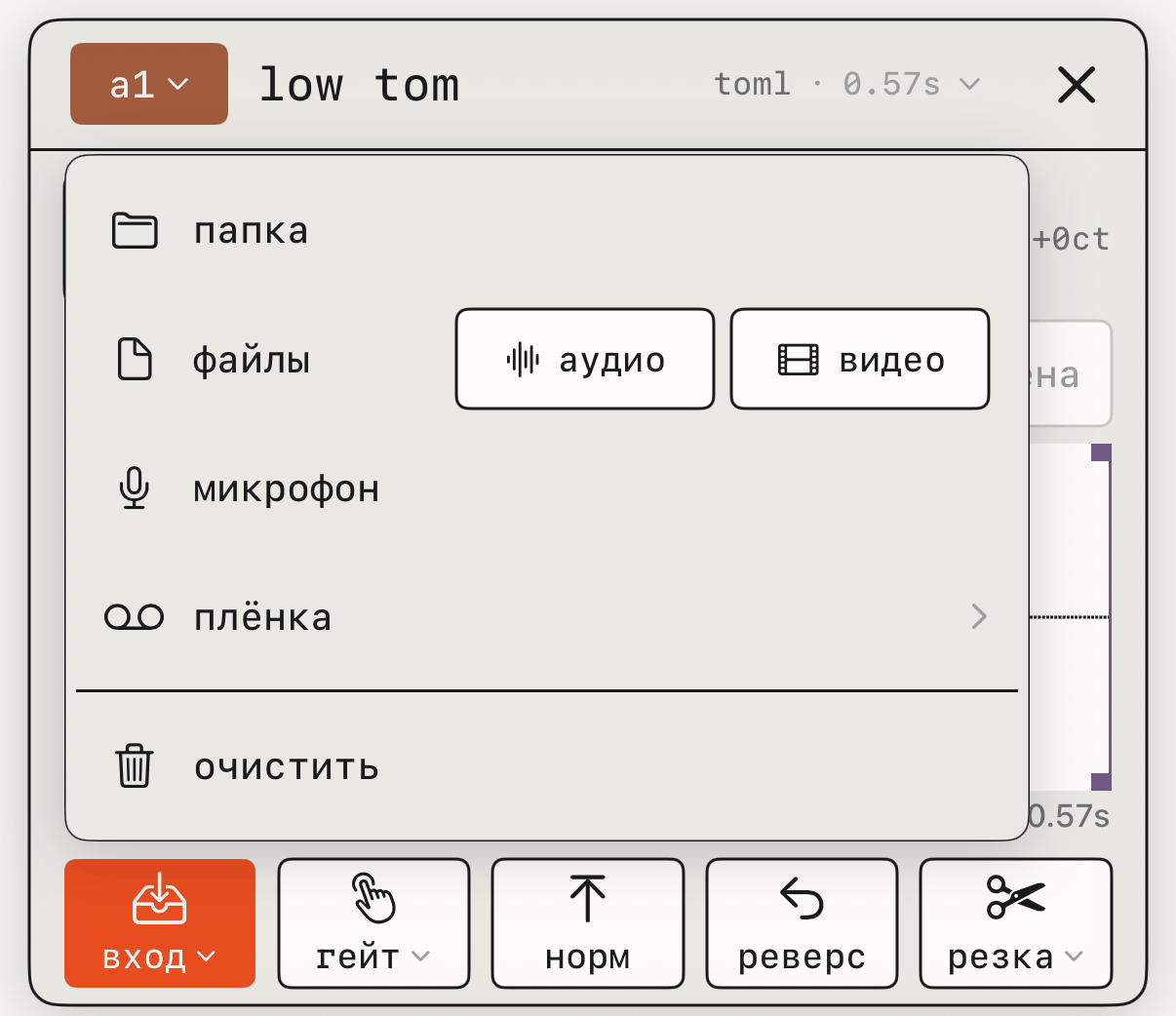Image resolution: width=1176 pixels, height=1016 pixels.
Task: Open the гейт gate mode dropdown
Action: pos(373,923)
